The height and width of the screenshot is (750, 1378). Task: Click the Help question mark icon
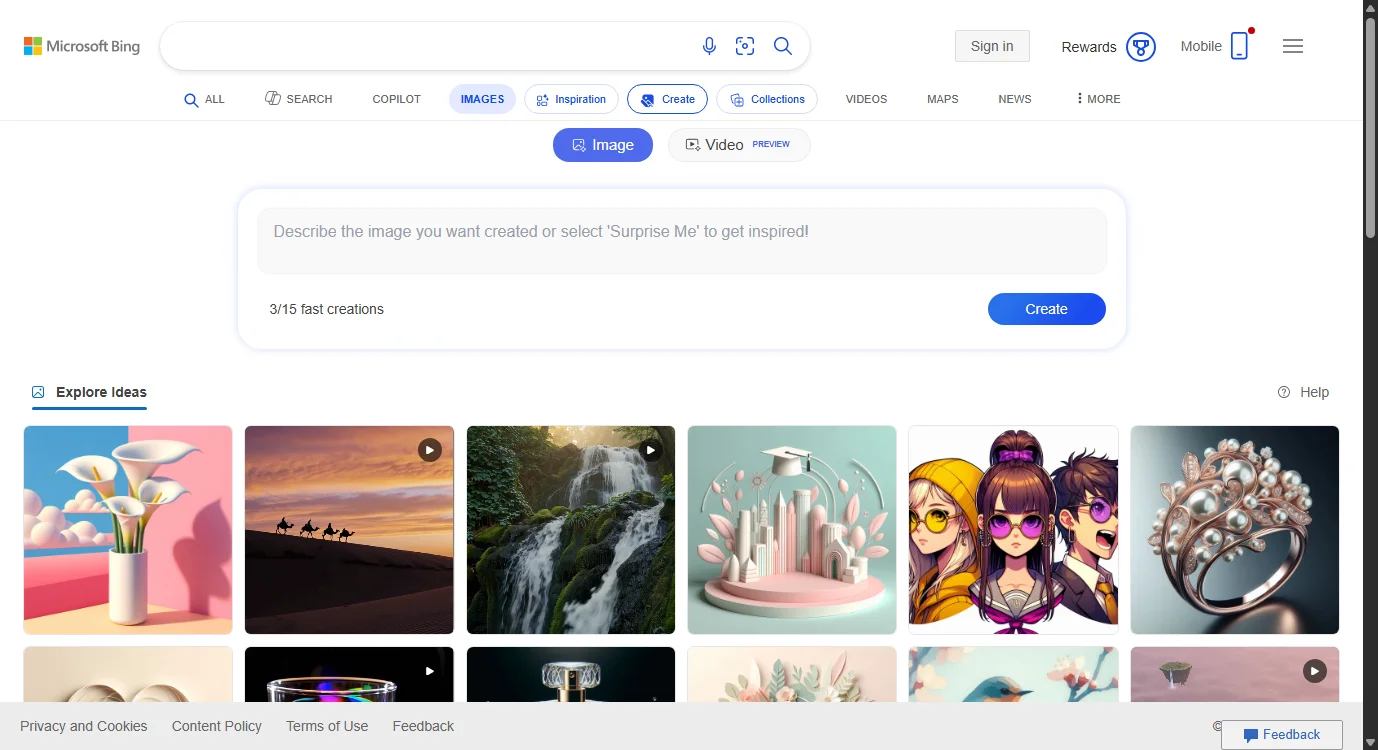pos(1283,392)
